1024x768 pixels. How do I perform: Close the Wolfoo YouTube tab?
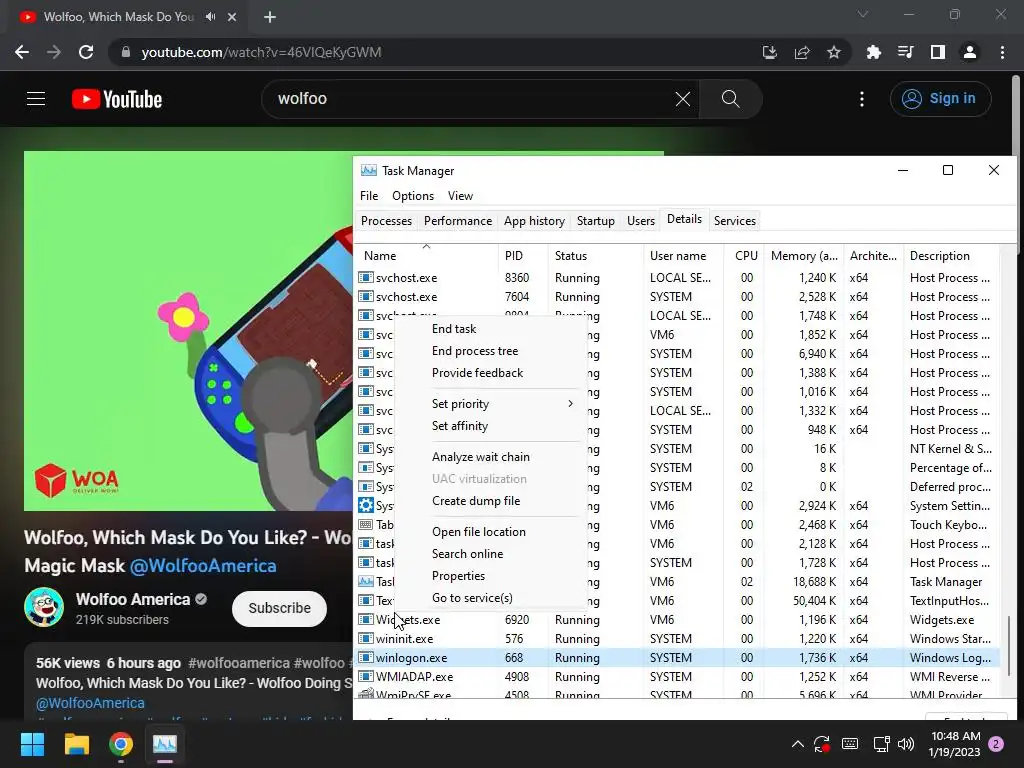point(232,17)
